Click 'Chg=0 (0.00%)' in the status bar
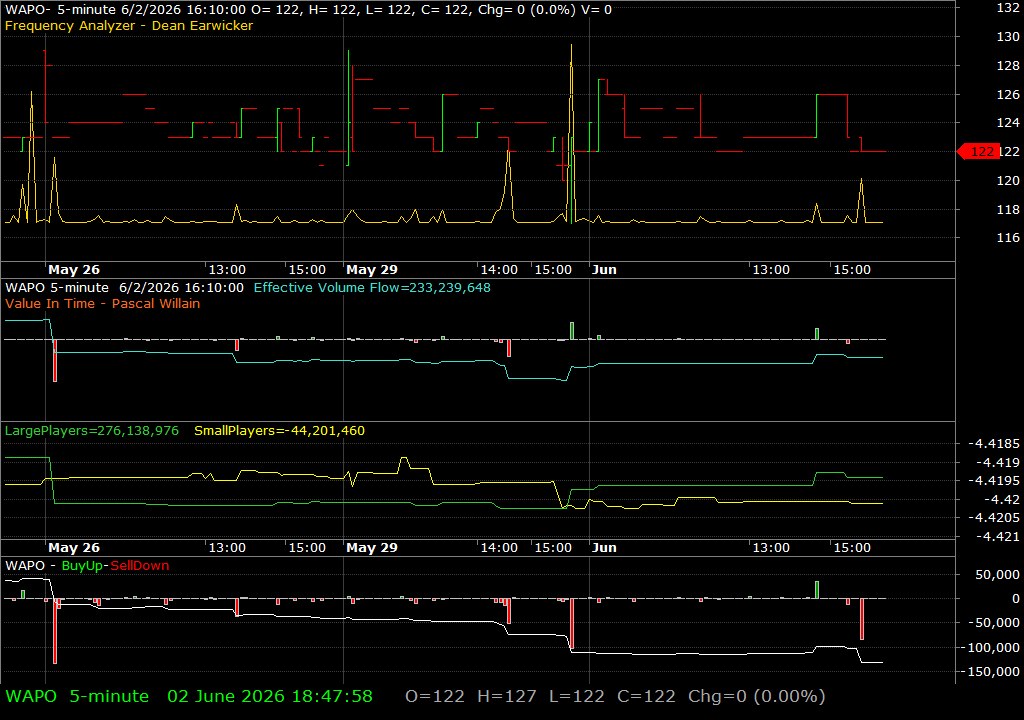Screen dimensions: 1024x720 (x=756, y=696)
